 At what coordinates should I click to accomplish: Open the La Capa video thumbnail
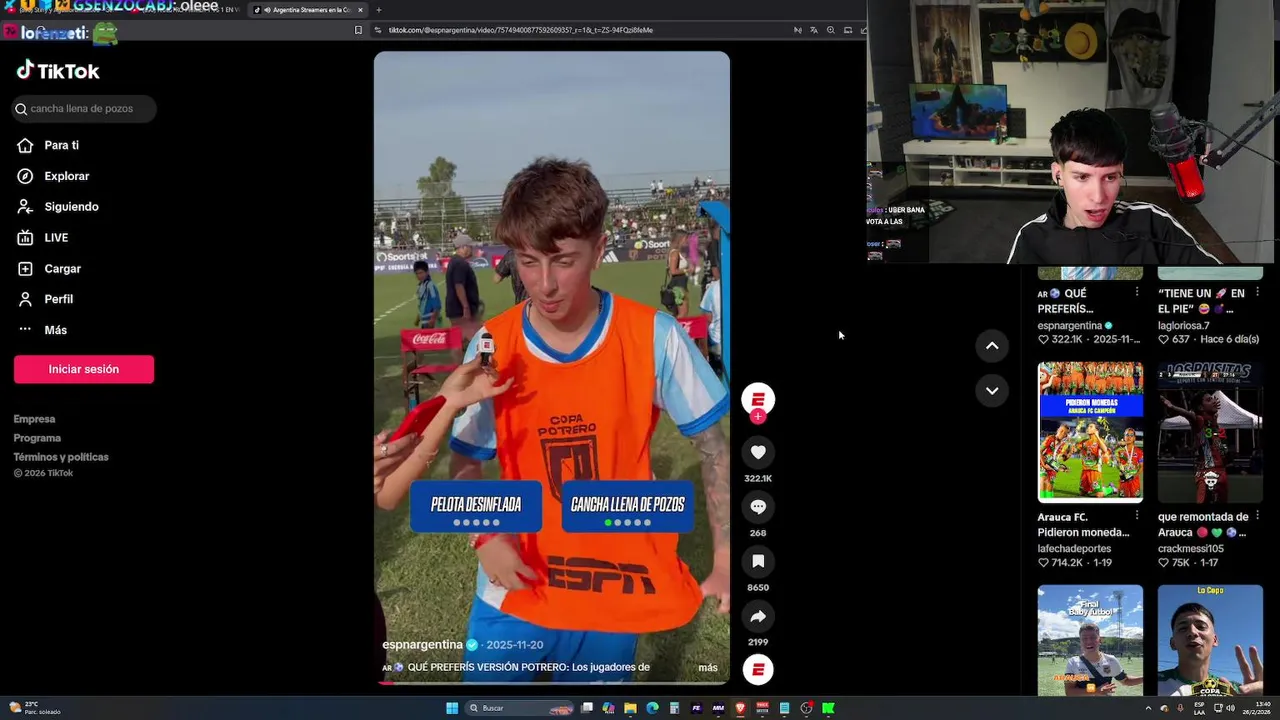1210,640
